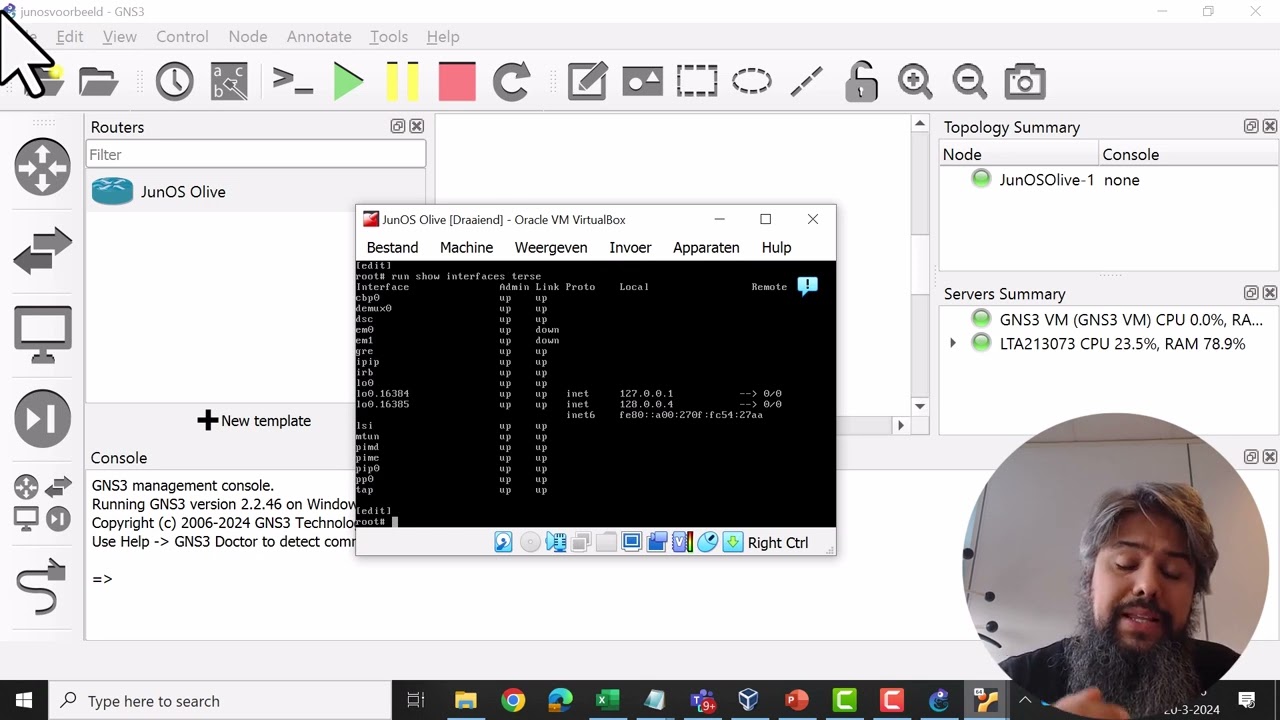This screenshot has height=720, width=1280.
Task: Open VirtualBox cube from the taskbar
Action: pos(748,701)
